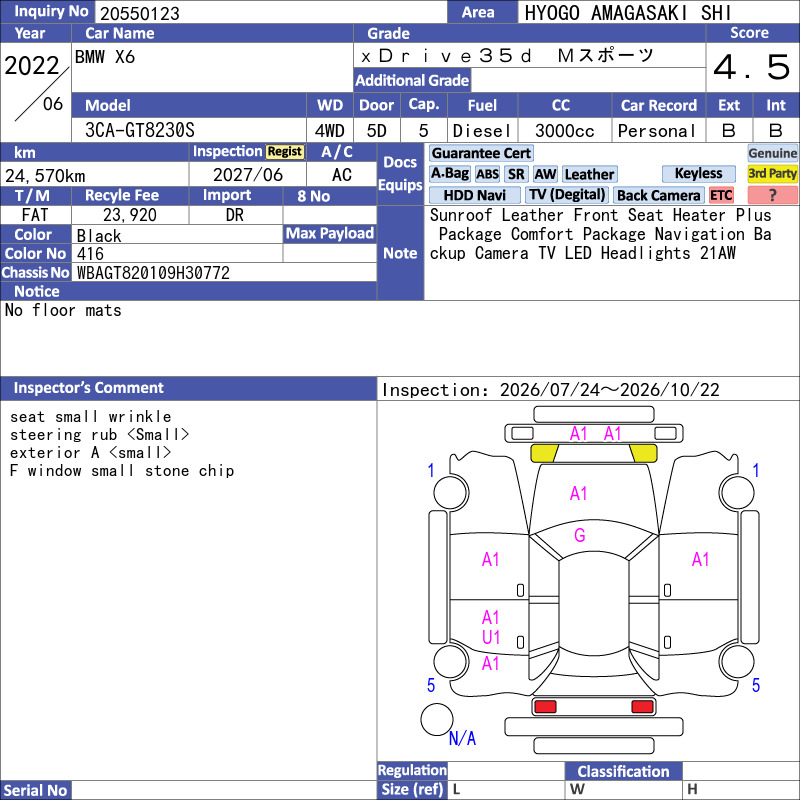Select the Back Camera badge
Viewport: 800px width, 800px height.
[659, 195]
